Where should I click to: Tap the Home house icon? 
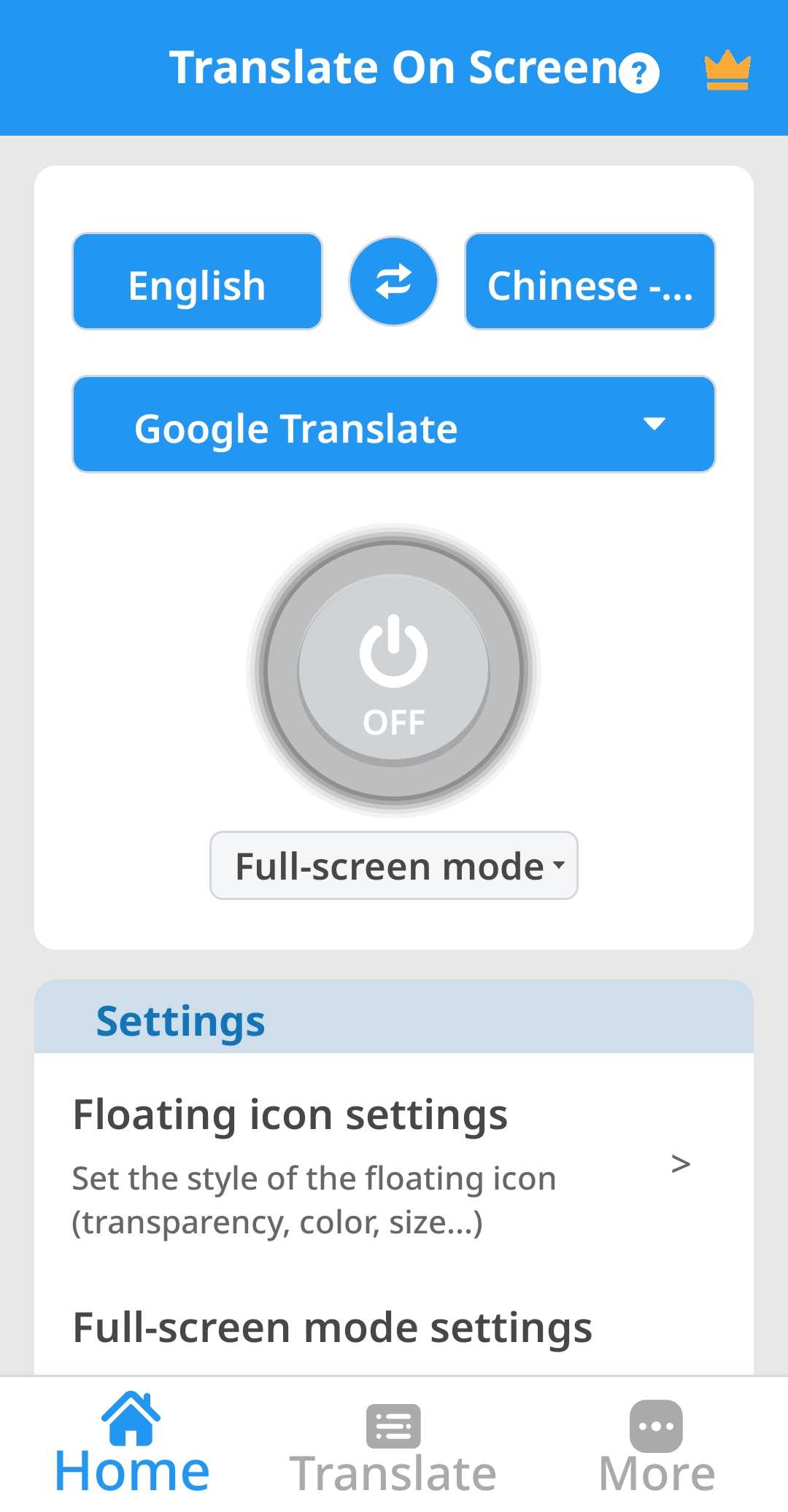(131, 1418)
